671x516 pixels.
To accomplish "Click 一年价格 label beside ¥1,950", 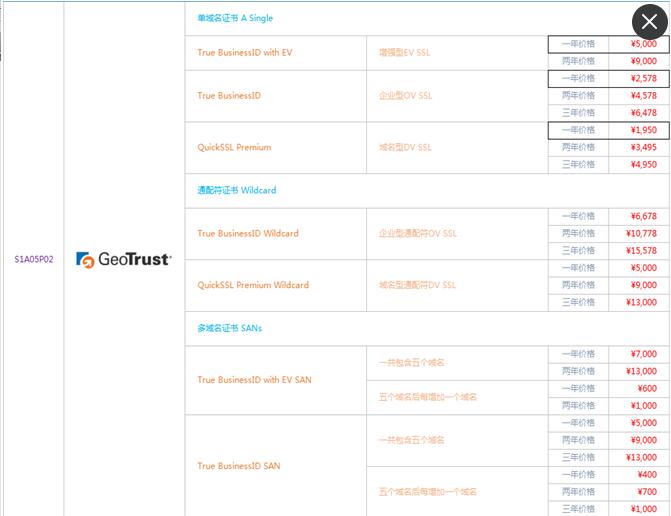I will (x=578, y=130).
